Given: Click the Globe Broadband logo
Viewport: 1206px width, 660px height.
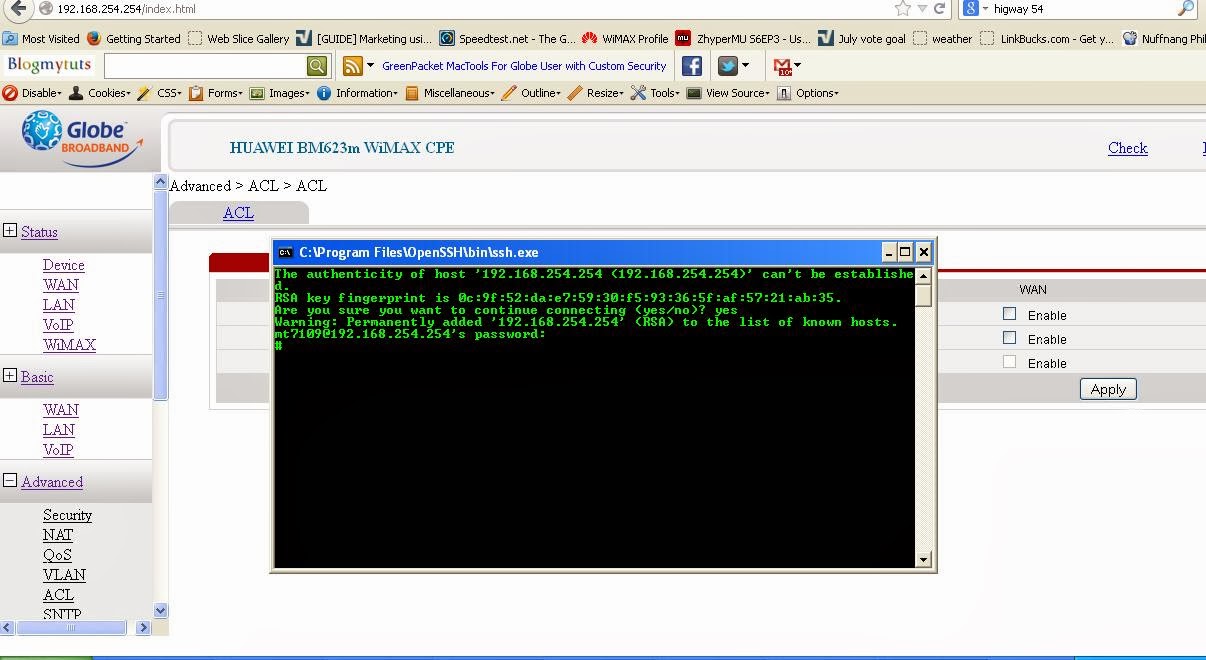Looking at the screenshot, I should 81,138.
